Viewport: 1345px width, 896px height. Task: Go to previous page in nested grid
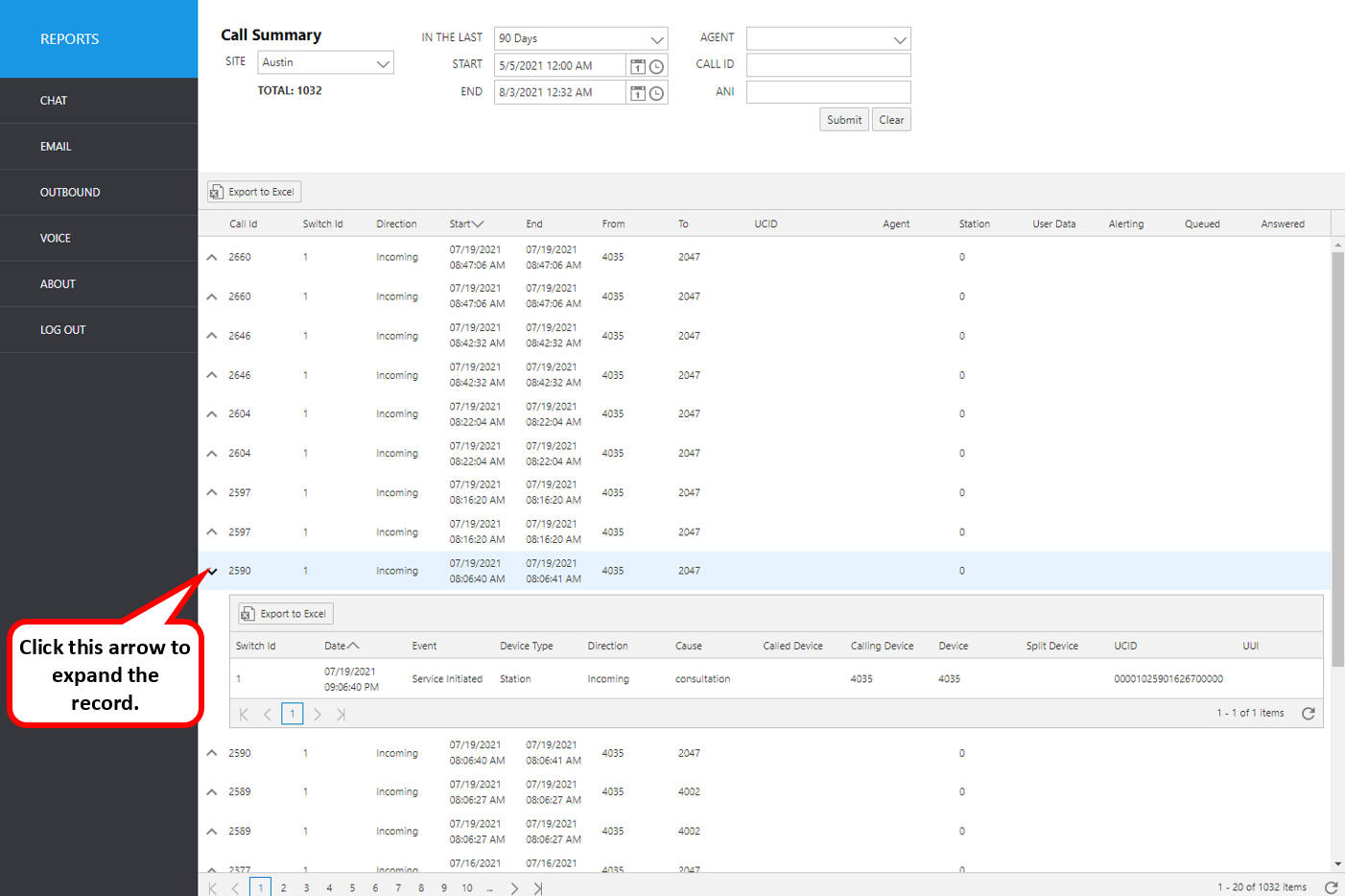(268, 714)
